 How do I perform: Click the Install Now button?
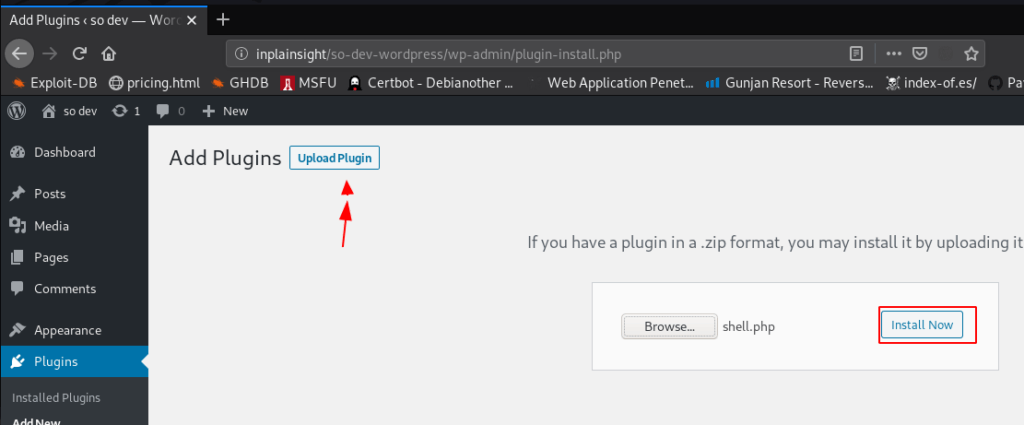click(921, 324)
